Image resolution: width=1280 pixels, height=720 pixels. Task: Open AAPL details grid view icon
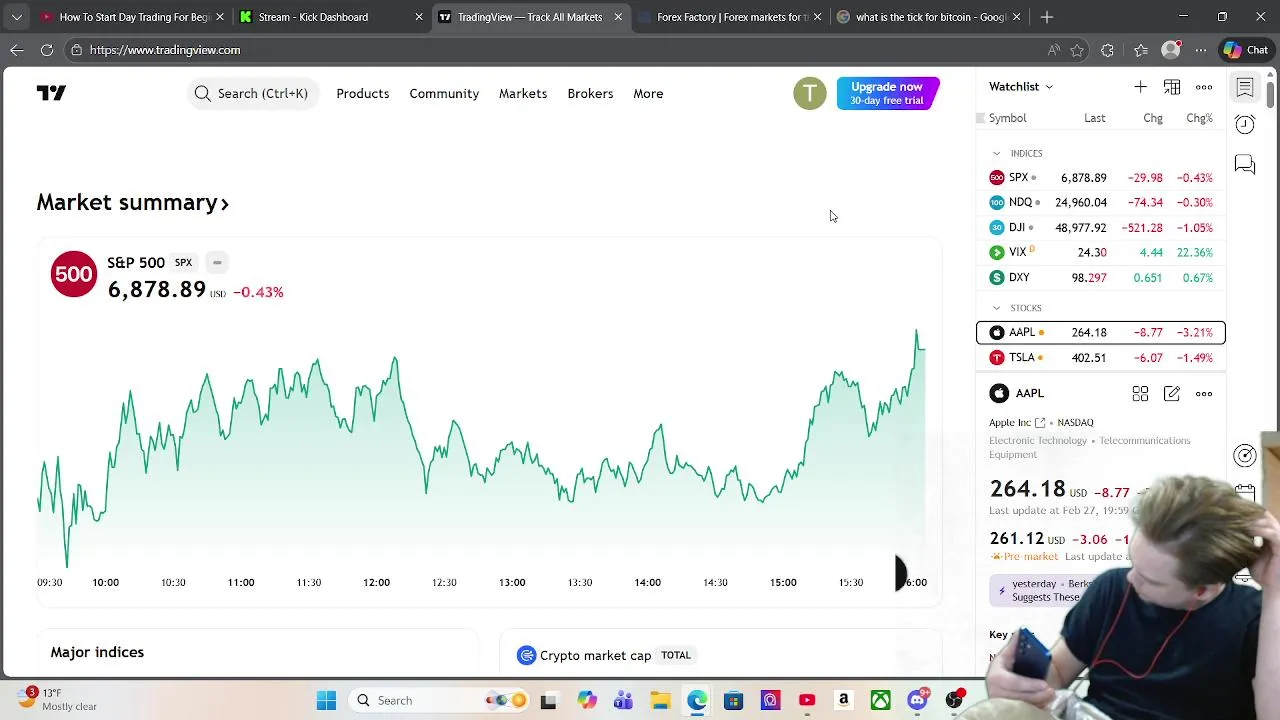coord(1140,394)
